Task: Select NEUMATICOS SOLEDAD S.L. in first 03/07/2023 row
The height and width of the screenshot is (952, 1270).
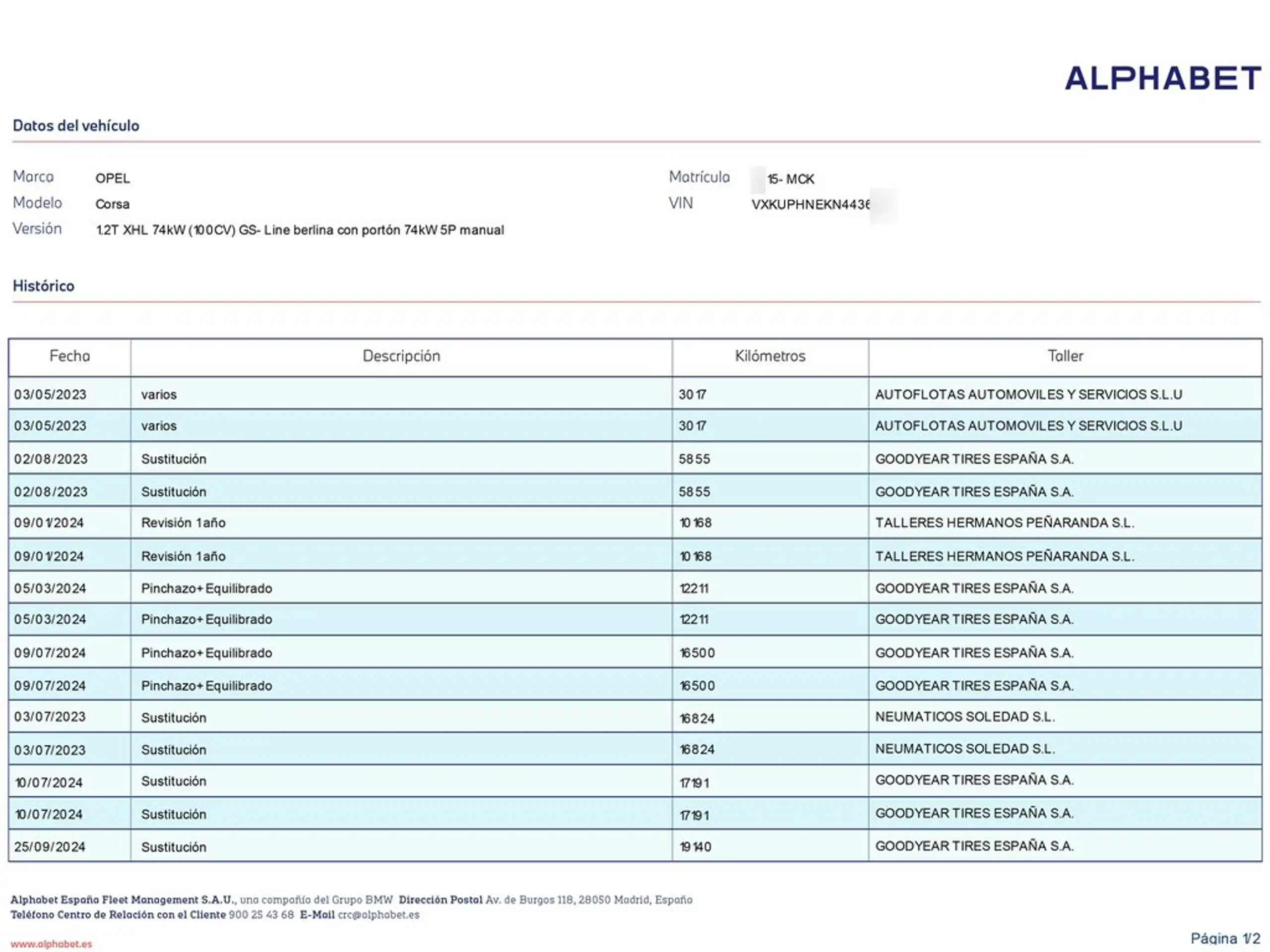Action: [964, 716]
